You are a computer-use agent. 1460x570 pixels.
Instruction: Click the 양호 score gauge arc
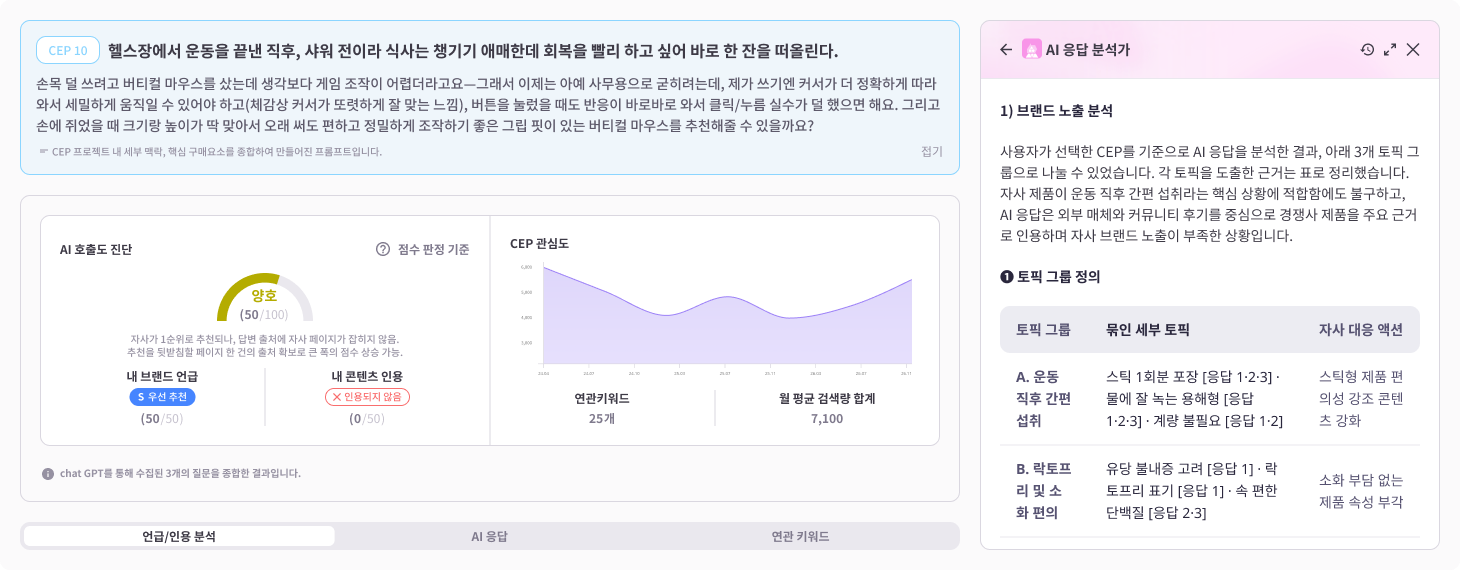tap(265, 296)
